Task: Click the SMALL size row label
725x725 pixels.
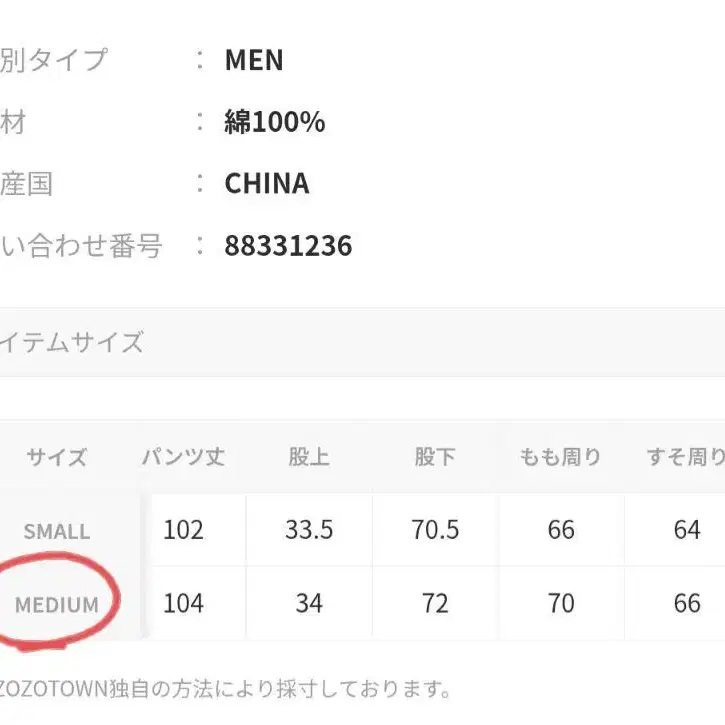Action: [x=57, y=531]
